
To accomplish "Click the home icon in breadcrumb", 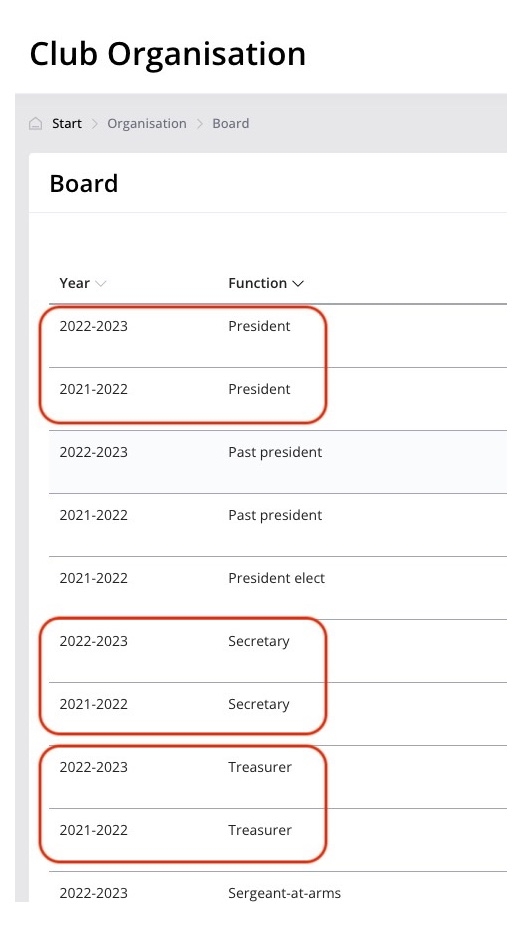I will [x=36, y=123].
